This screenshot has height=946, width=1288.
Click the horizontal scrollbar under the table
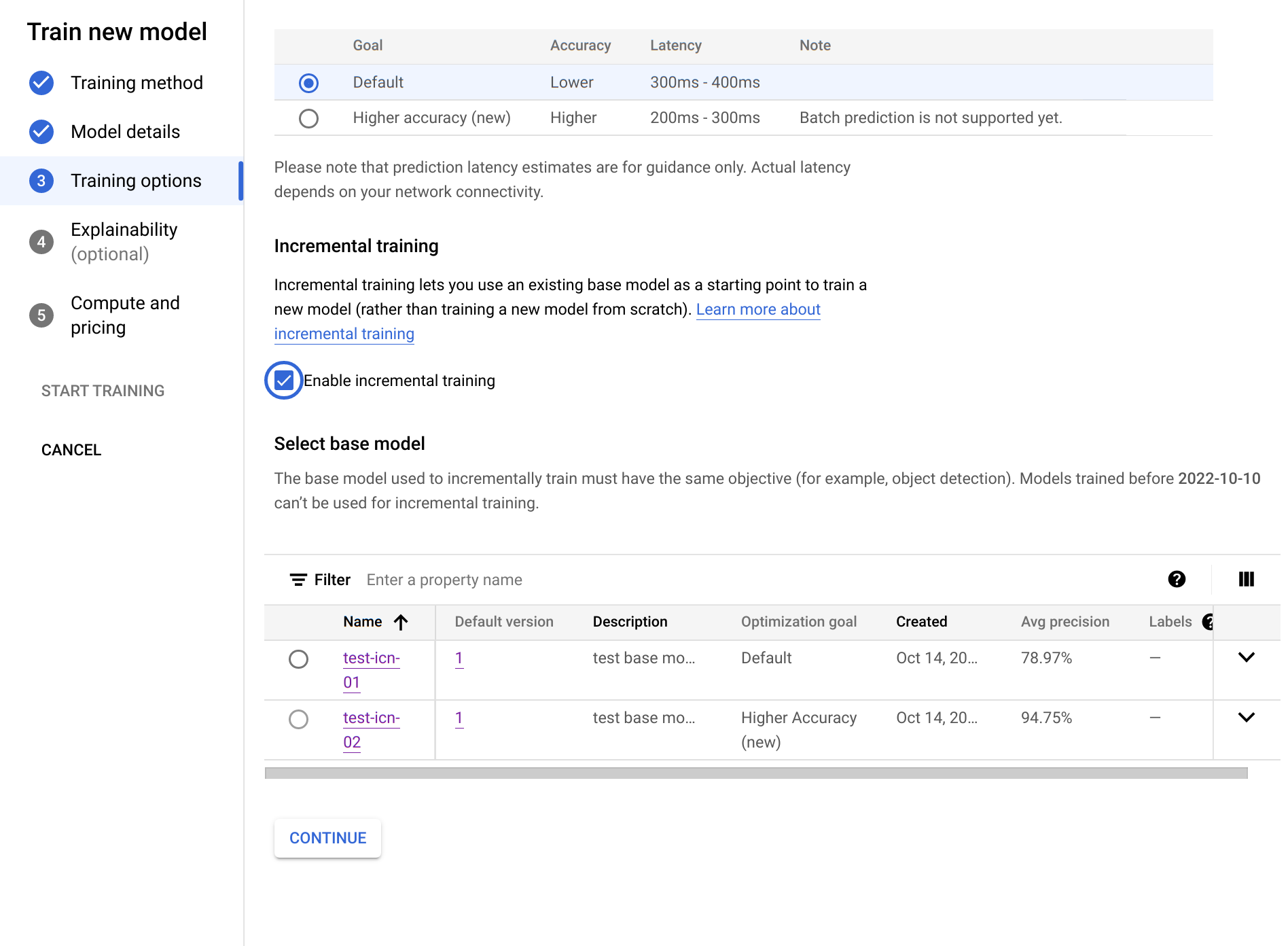pos(755,773)
